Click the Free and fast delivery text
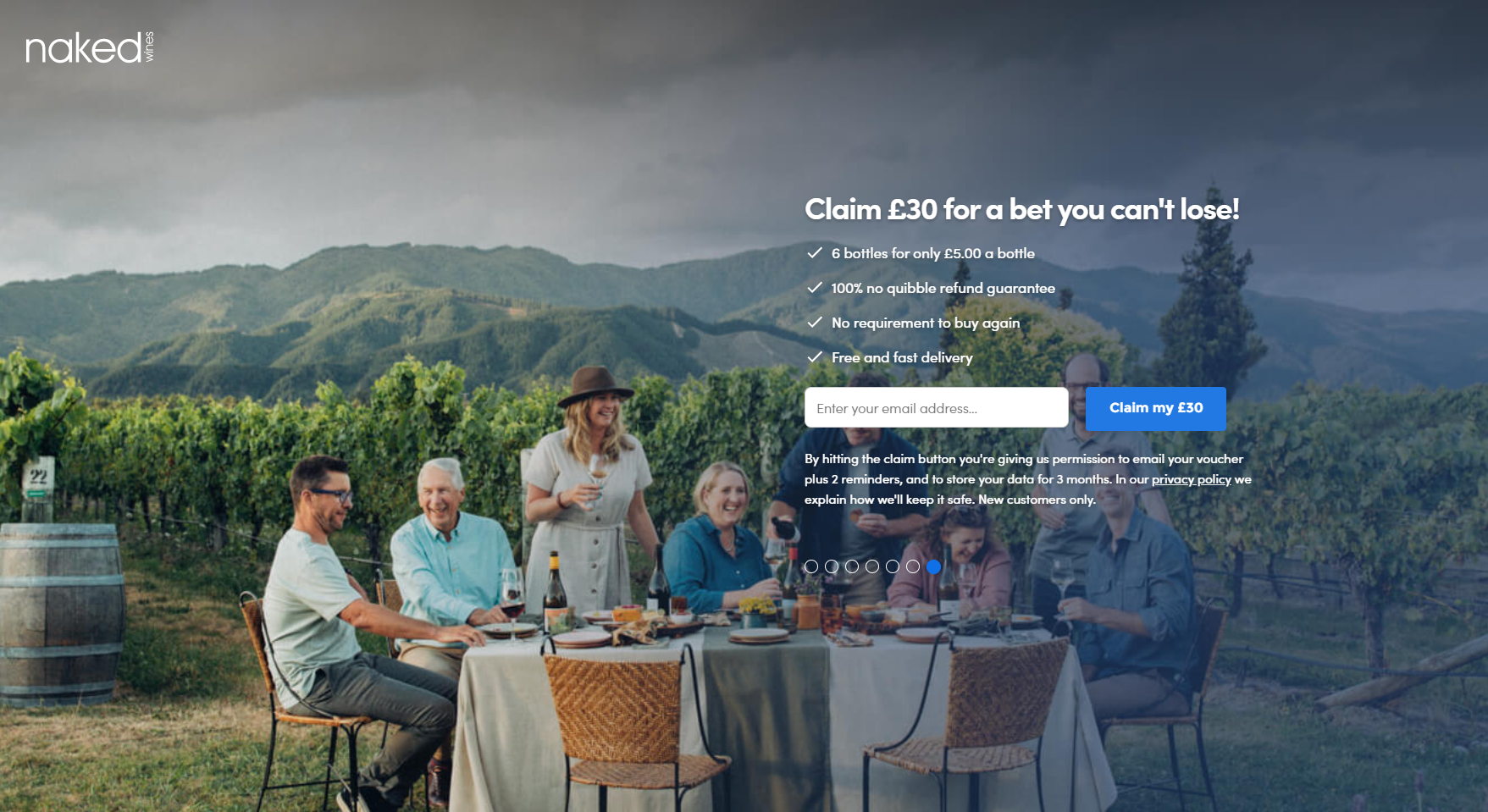The width and height of the screenshot is (1488, 812). pyautogui.click(x=902, y=357)
